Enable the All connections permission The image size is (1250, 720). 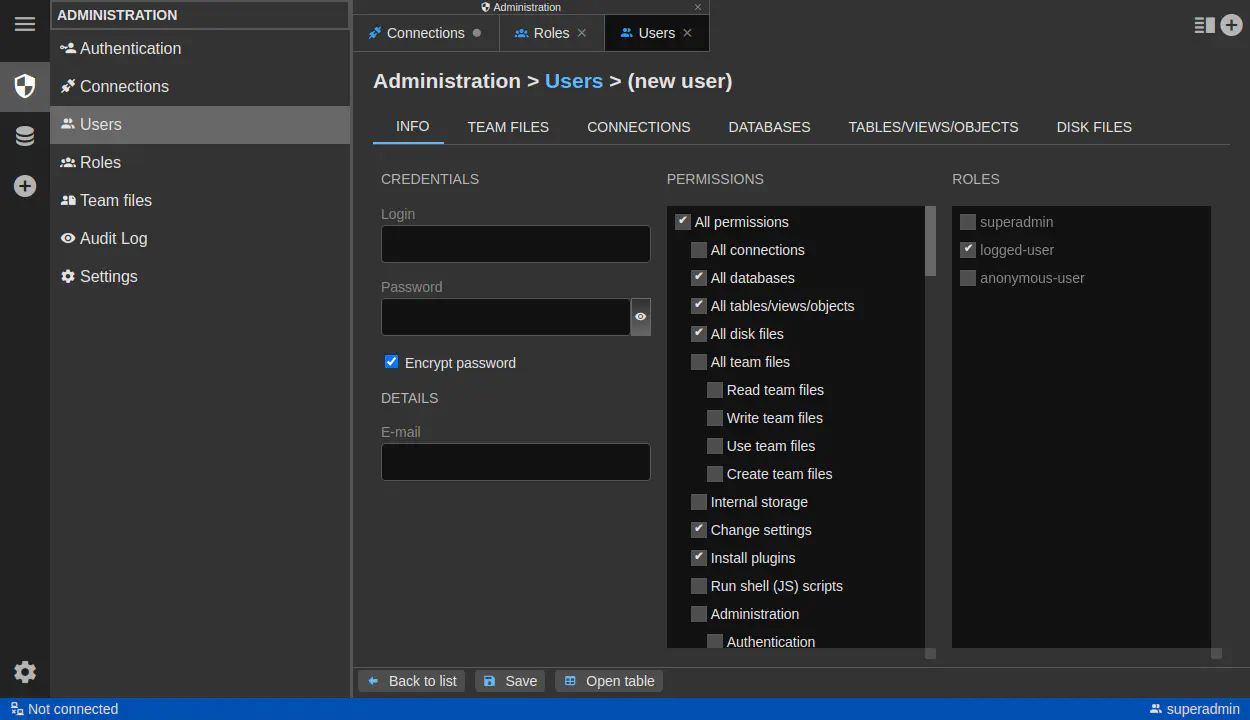pos(699,250)
